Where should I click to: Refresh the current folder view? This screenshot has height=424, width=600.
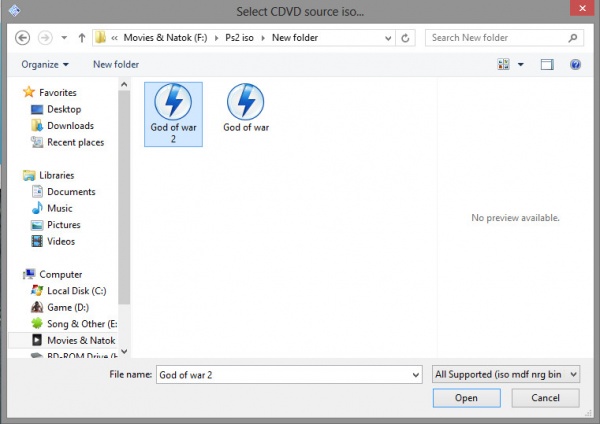[x=405, y=38]
